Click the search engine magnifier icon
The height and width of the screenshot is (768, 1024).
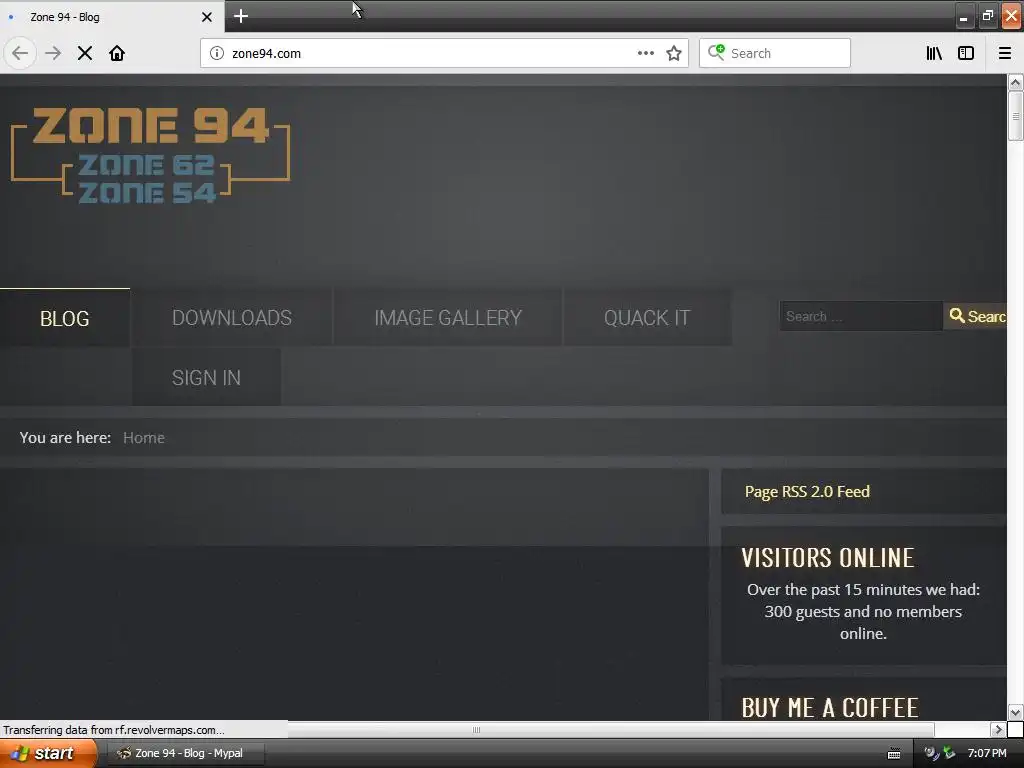[716, 53]
